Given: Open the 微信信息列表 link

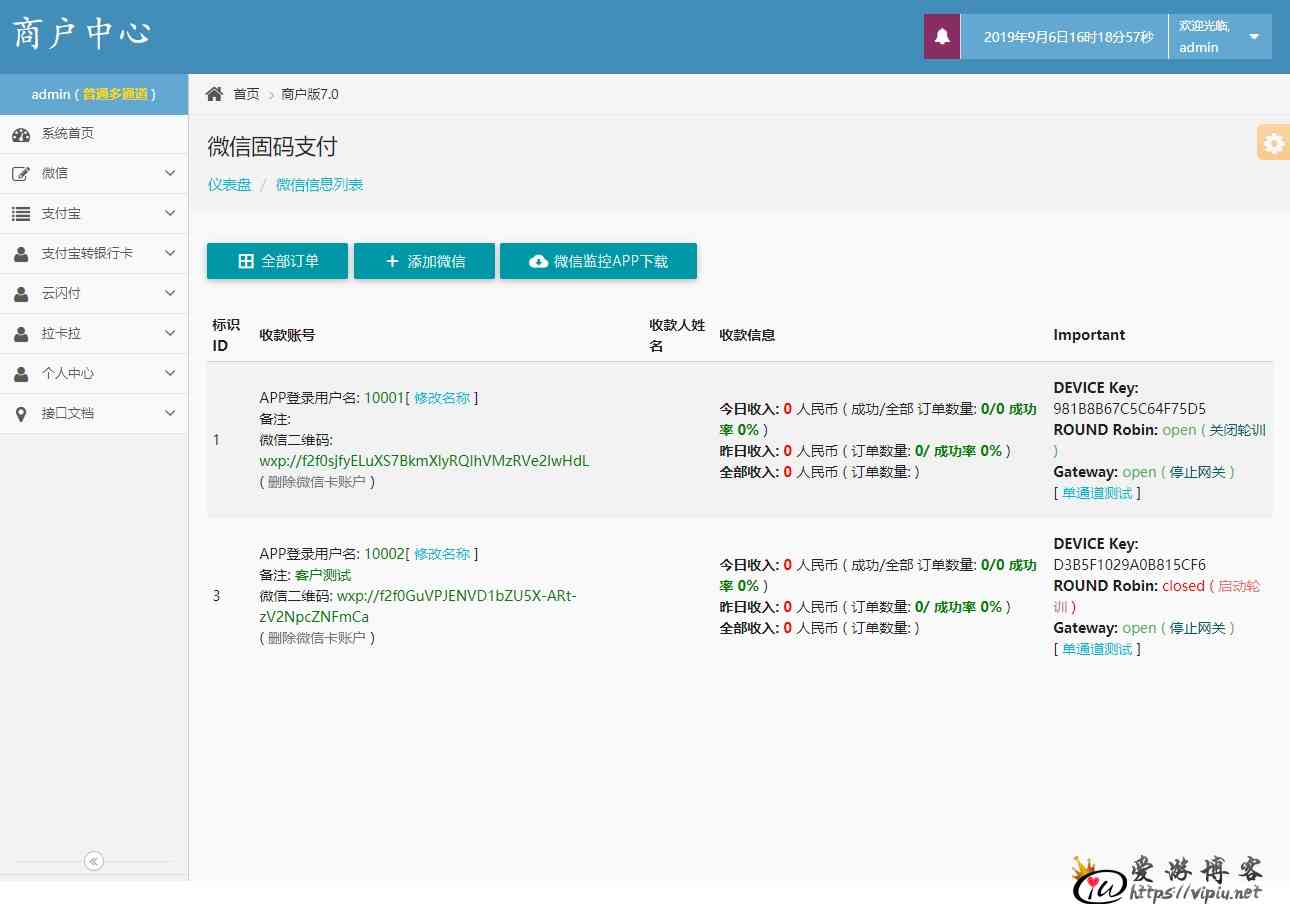Looking at the screenshot, I should pos(319,185).
